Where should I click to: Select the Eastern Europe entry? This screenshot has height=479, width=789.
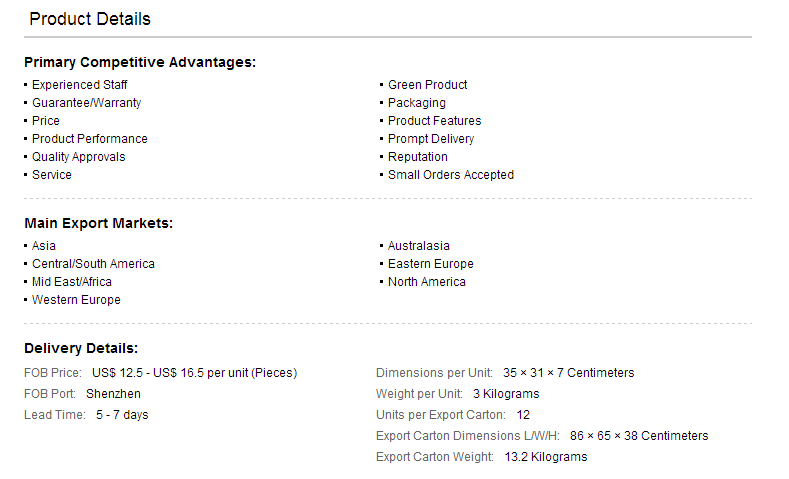(x=431, y=264)
